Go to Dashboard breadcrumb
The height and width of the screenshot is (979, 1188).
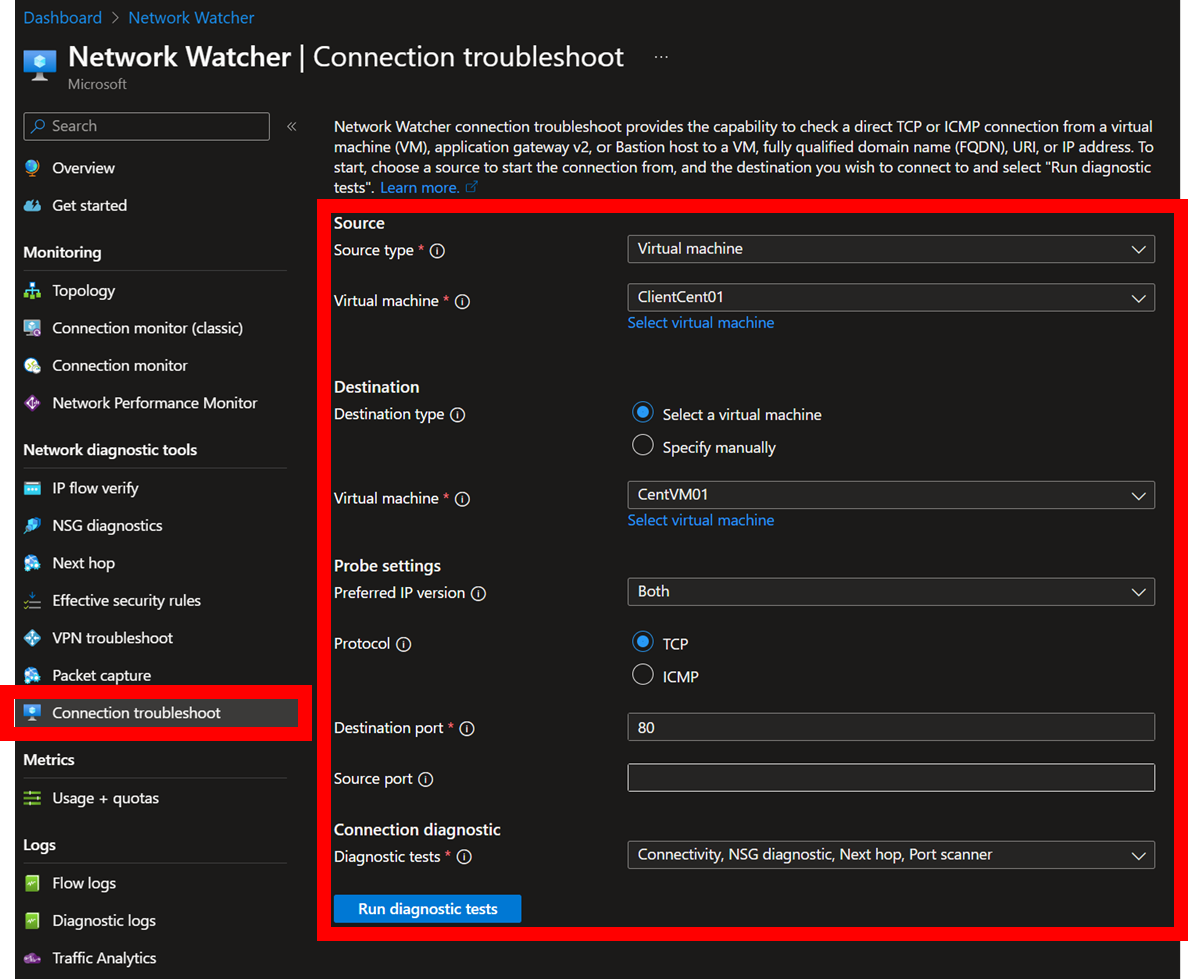(x=62, y=18)
